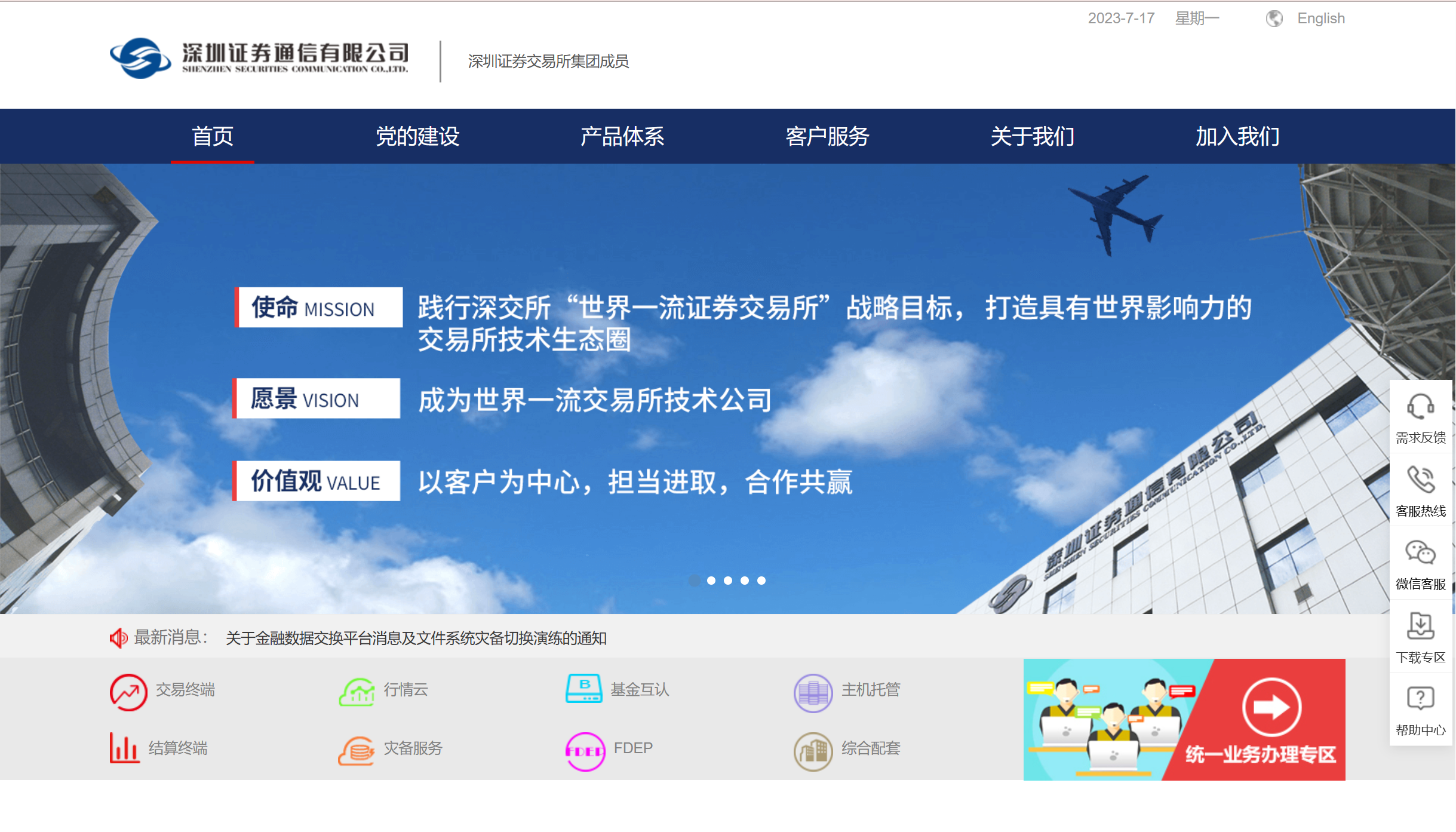Click the 微信客服 WeChat chat icon
Screen dimensions: 1456x832
(x=1420, y=552)
